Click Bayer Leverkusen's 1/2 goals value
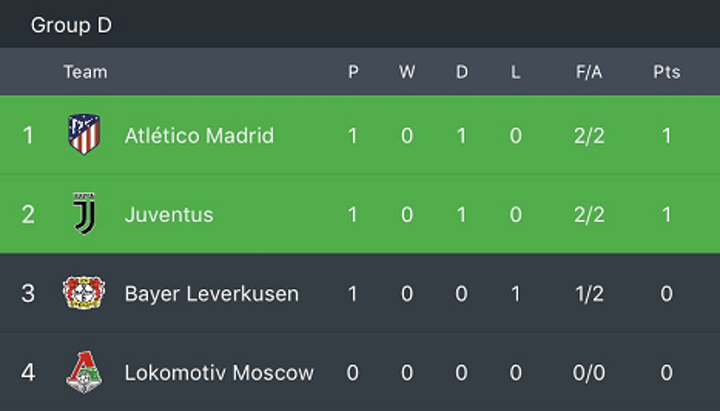The image size is (720, 411). (x=589, y=293)
